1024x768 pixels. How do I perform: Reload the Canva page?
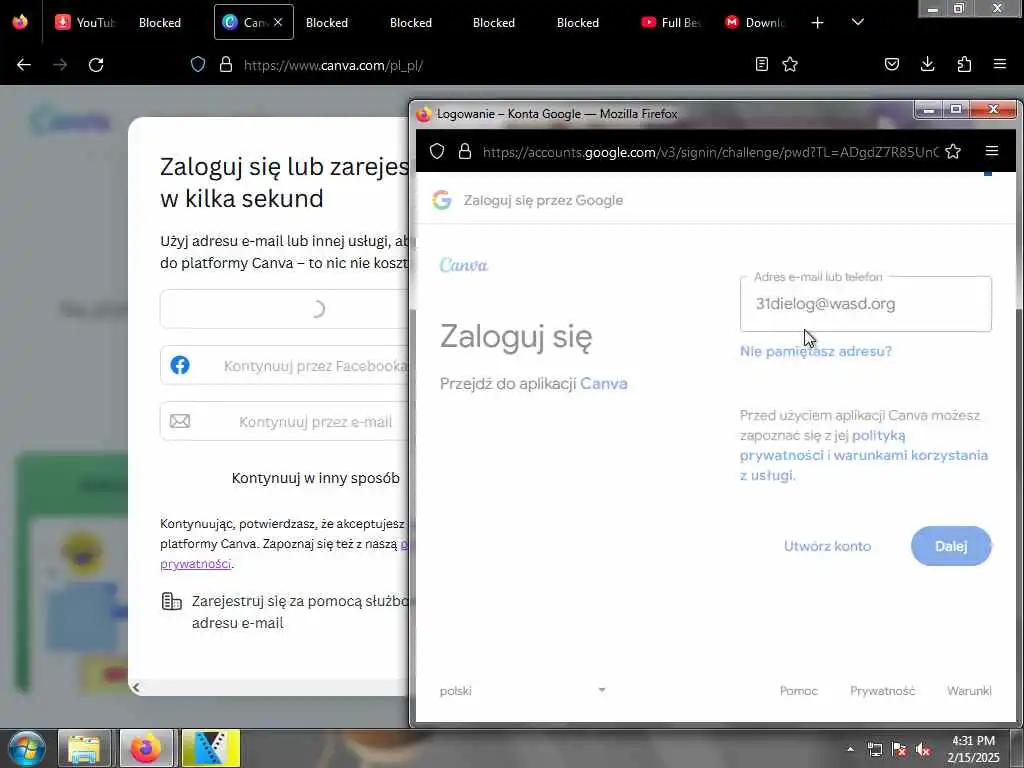coord(96,65)
